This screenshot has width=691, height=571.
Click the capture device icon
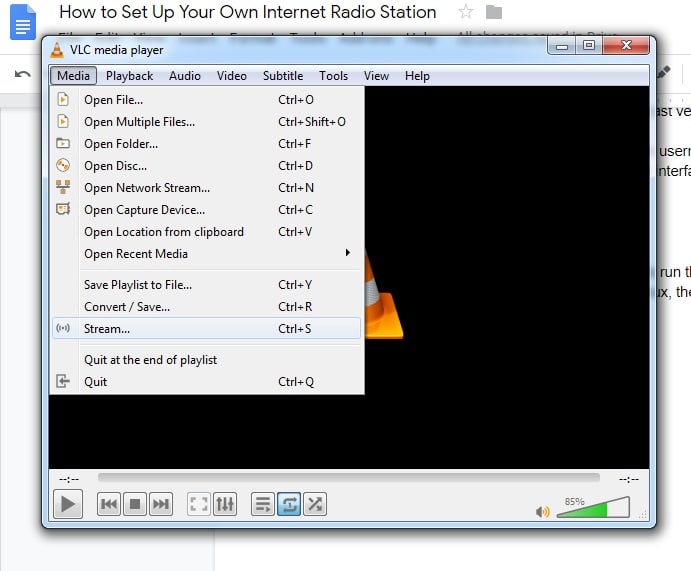[63, 209]
